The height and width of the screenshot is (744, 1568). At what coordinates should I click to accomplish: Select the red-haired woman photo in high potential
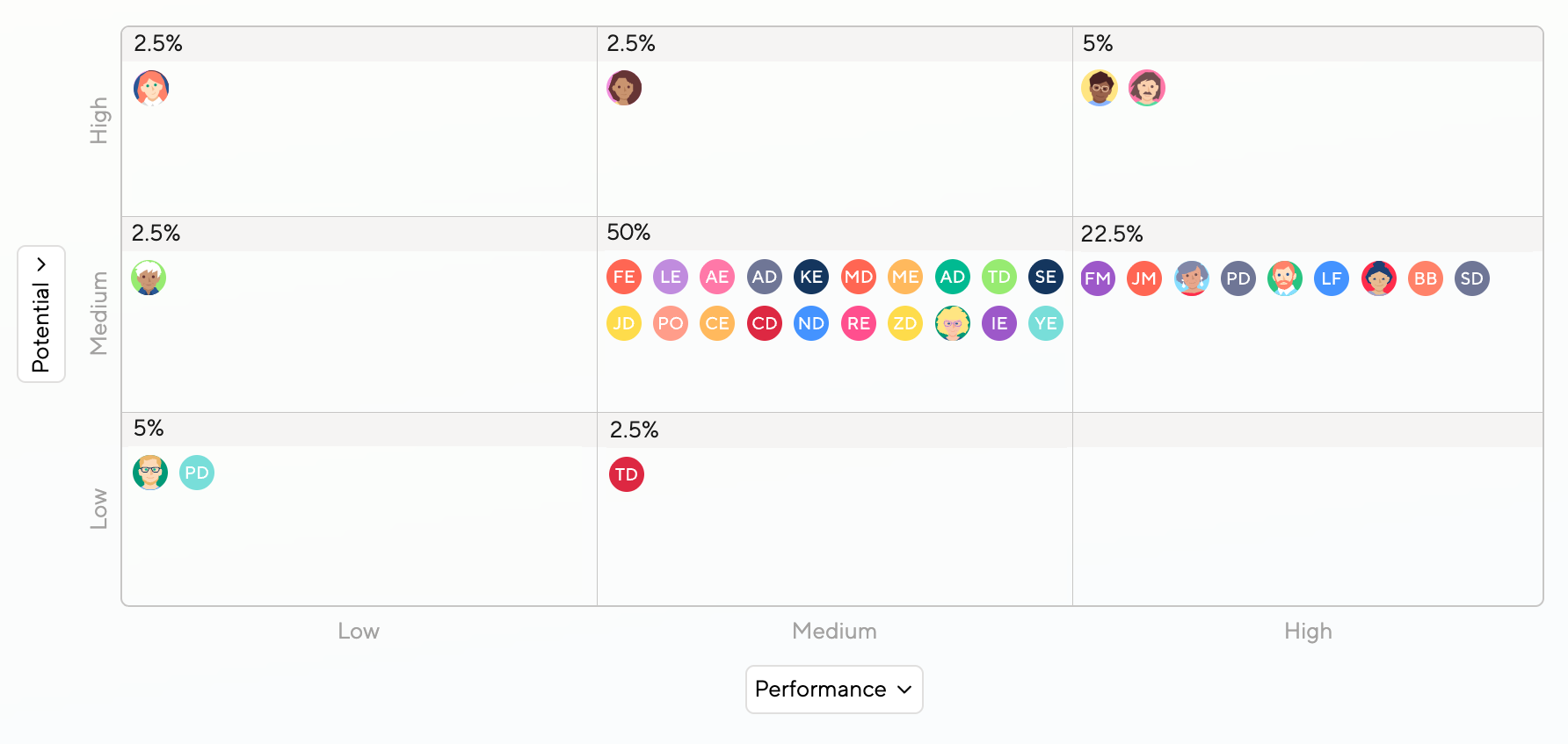click(x=151, y=88)
